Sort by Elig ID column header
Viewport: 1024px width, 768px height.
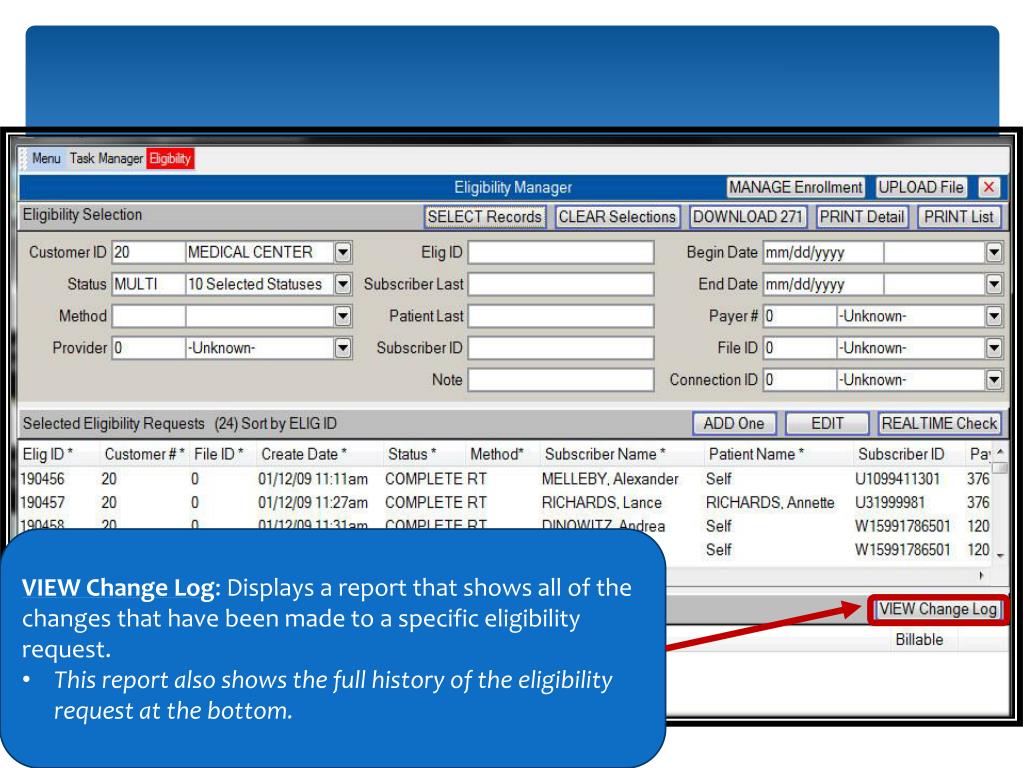[48, 455]
